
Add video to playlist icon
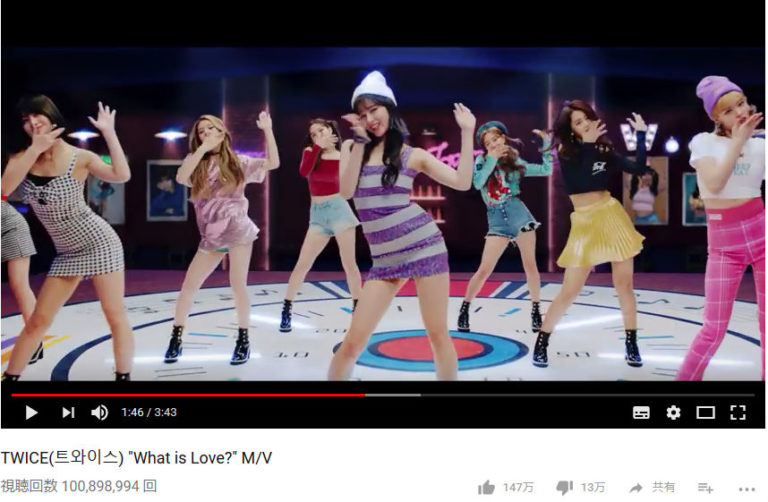pos(705,487)
